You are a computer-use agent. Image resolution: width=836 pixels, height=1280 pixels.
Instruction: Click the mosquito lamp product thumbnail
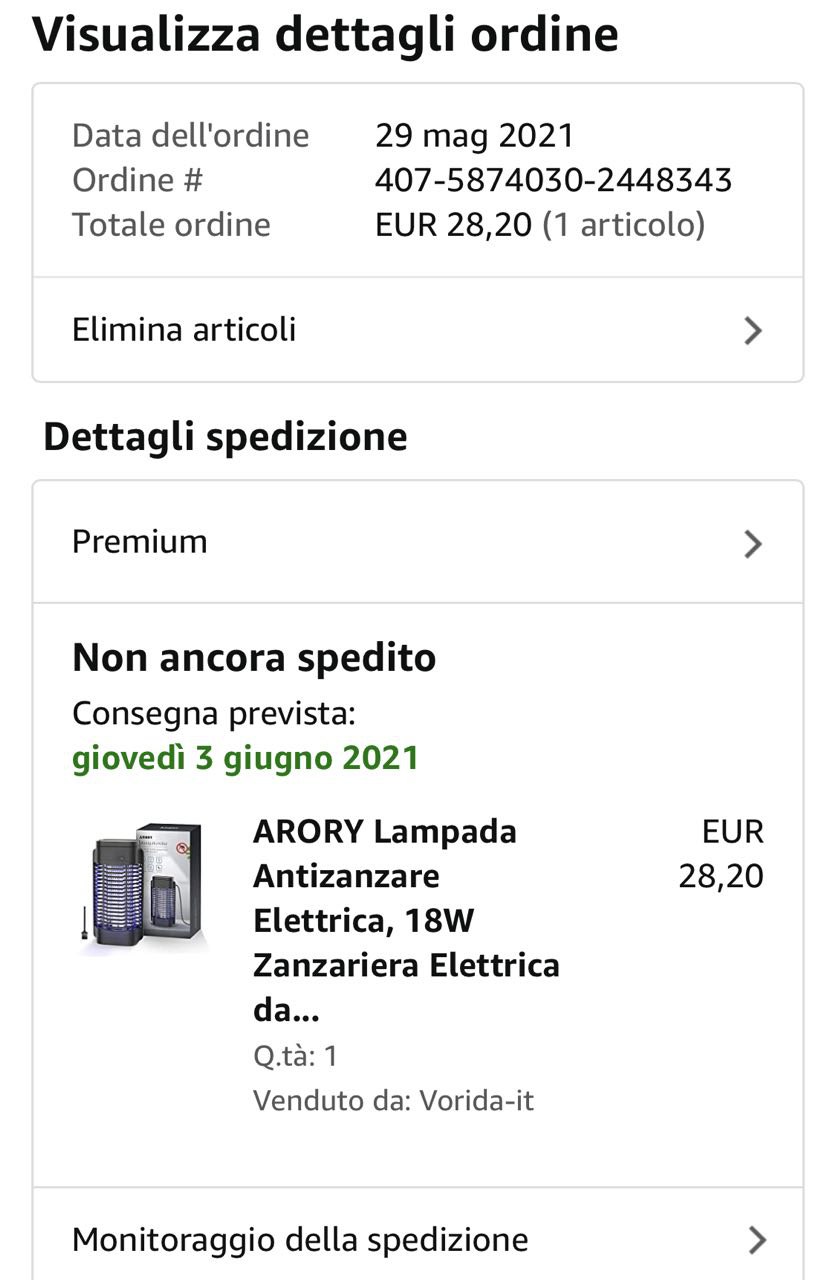tap(140, 888)
